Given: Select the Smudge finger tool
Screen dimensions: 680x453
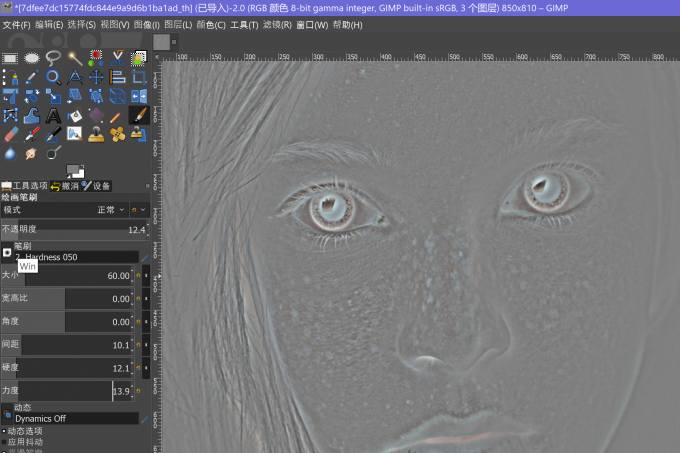Looking at the screenshot, I should coord(32,153).
